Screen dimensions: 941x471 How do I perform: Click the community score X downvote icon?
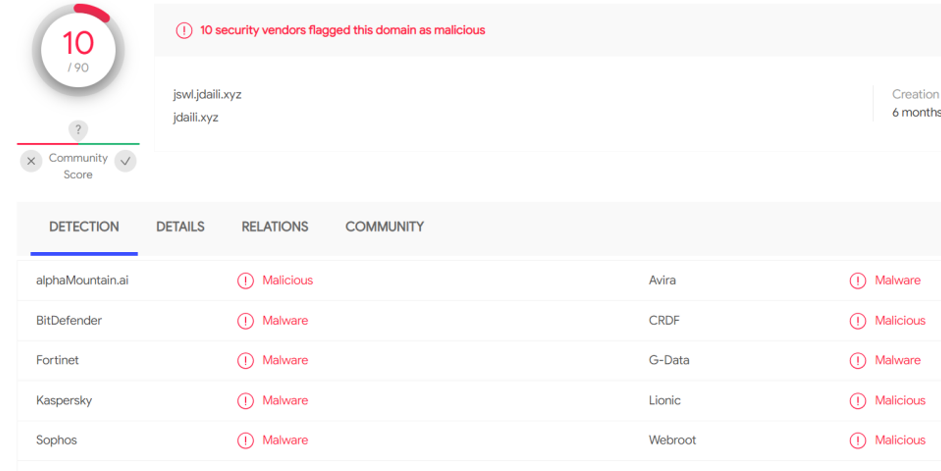coord(31,161)
